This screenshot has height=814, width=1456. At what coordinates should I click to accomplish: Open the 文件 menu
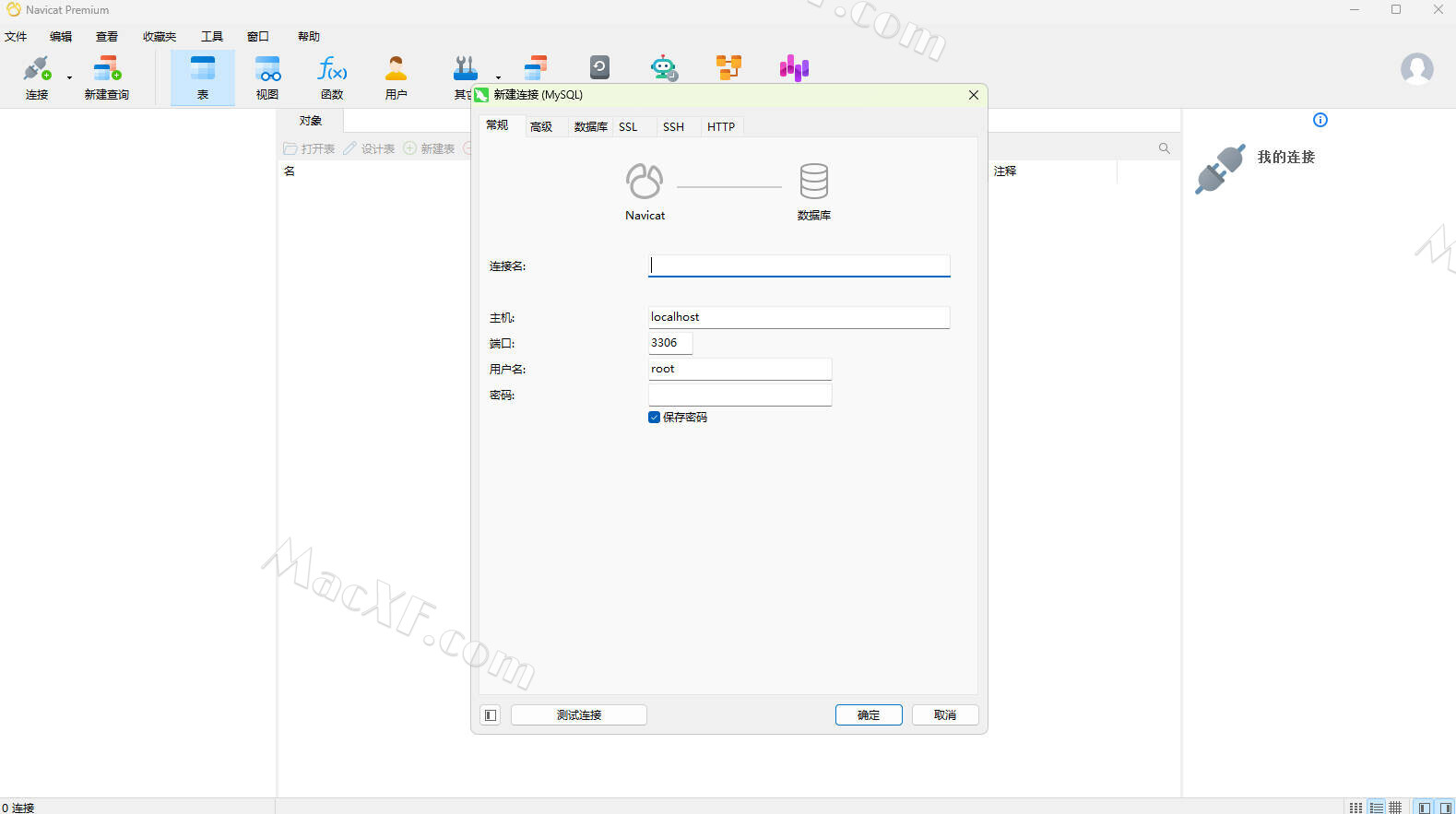[x=16, y=37]
